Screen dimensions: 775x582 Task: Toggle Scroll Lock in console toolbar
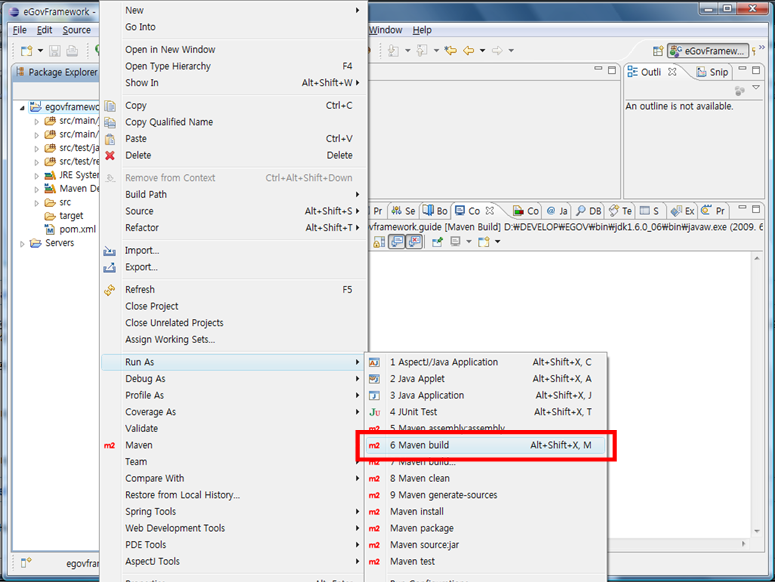(x=378, y=242)
